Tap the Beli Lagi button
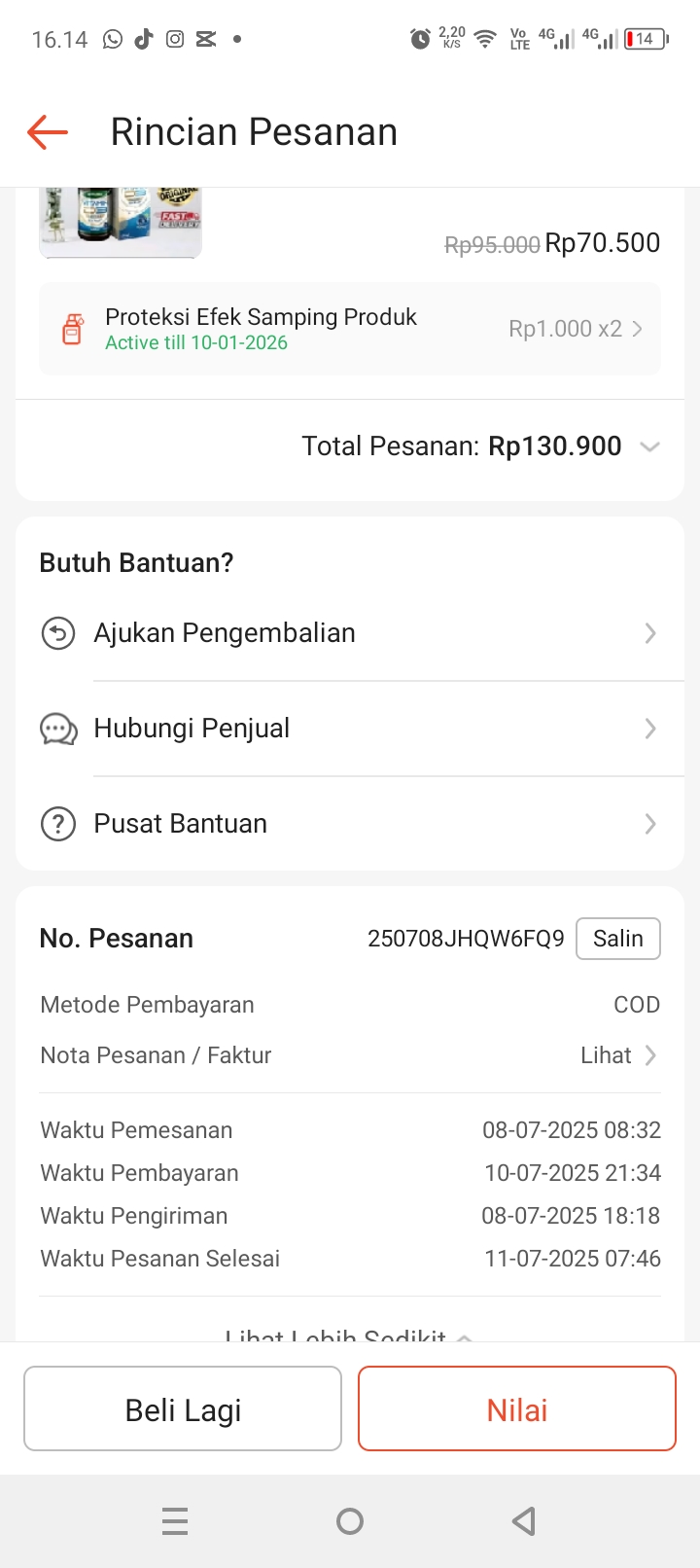 click(183, 1408)
